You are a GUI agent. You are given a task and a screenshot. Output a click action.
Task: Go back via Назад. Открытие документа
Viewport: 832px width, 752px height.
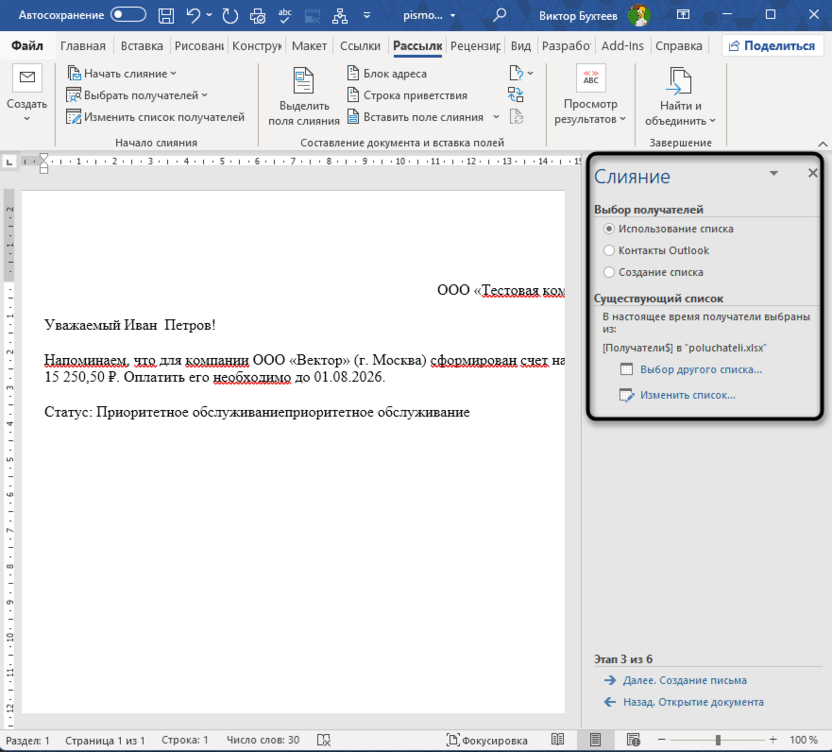tap(693, 702)
